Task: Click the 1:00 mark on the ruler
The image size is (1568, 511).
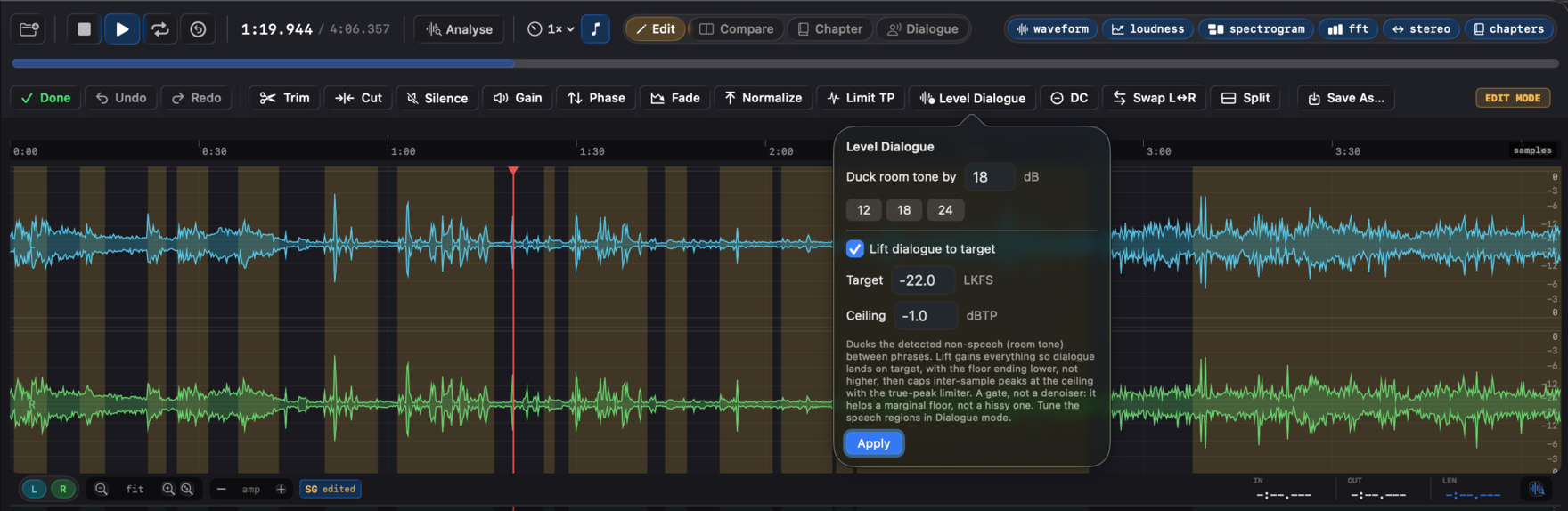Action: [x=403, y=151]
